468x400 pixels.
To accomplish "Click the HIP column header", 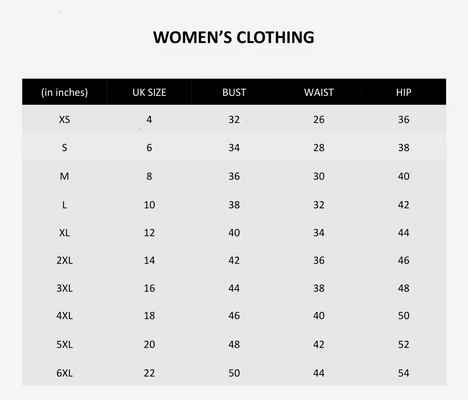I will (403, 92).
